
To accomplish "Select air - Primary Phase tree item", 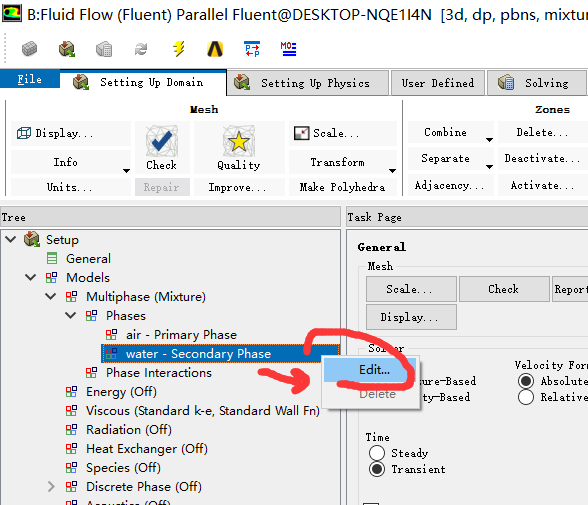I will click(181, 334).
